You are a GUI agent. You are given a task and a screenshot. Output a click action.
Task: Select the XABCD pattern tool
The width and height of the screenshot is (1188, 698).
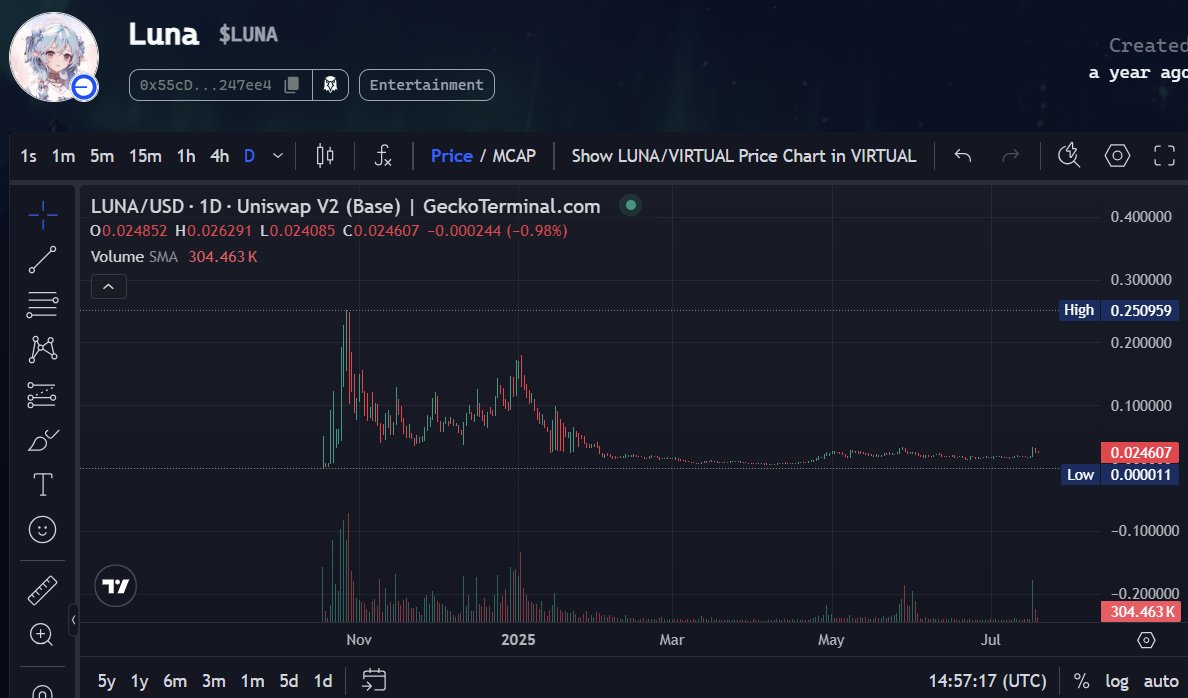point(42,349)
